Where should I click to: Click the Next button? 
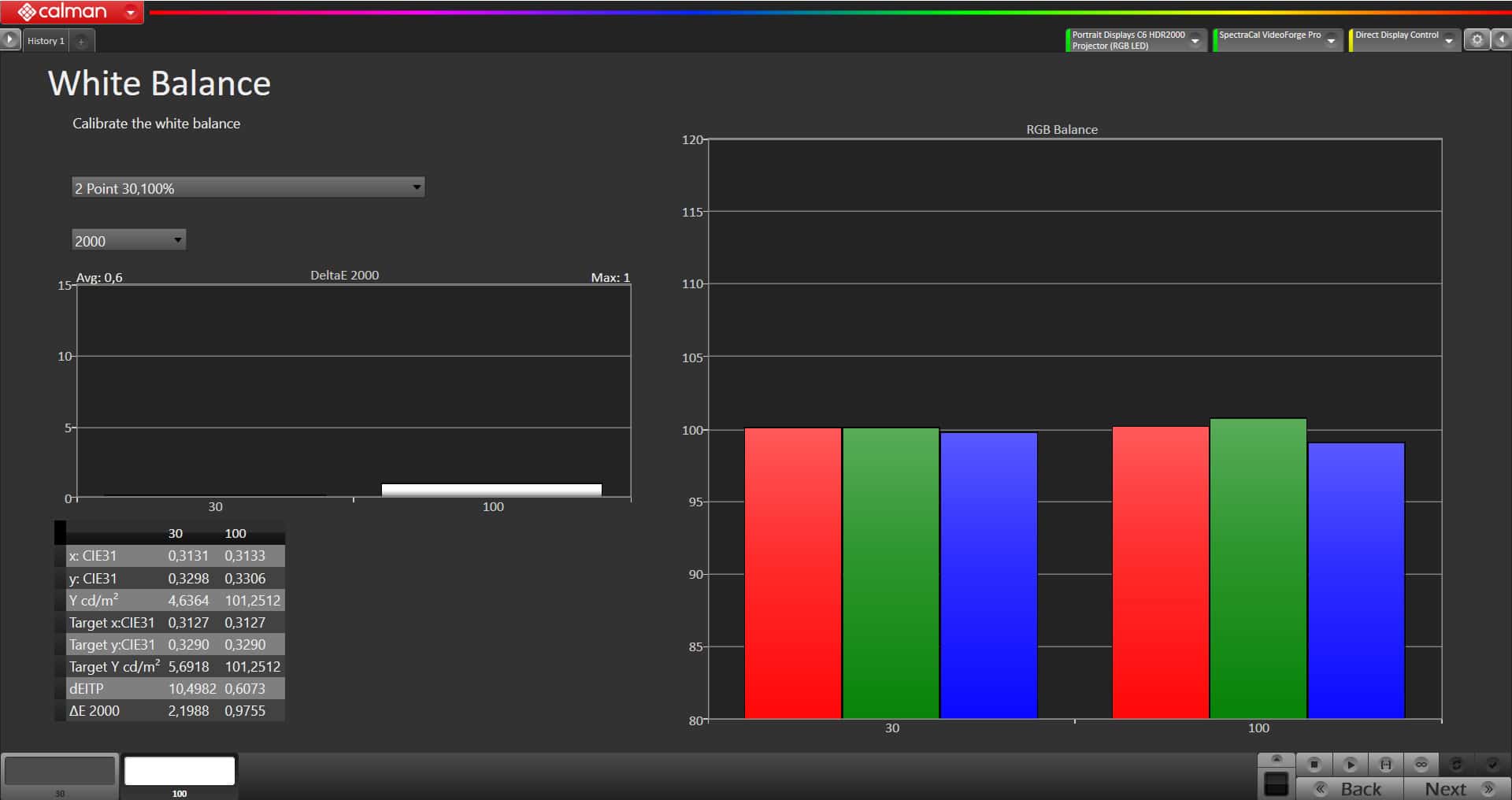coord(1457,788)
